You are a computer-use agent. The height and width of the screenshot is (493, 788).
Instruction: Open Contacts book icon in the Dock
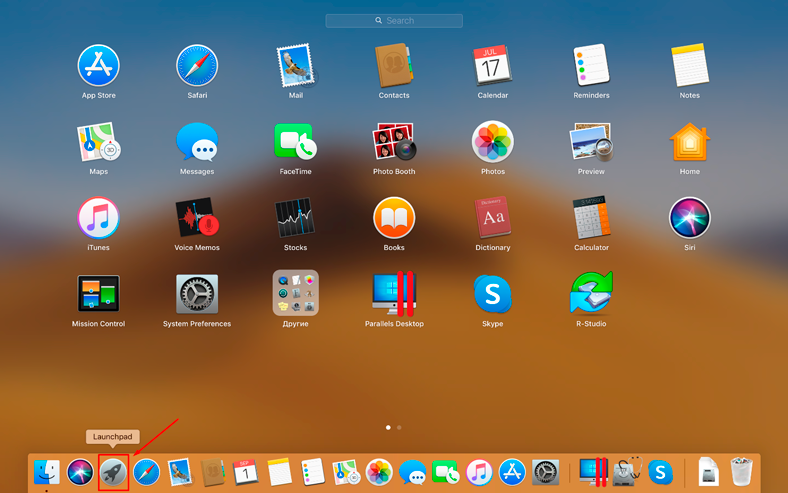[x=213, y=472]
